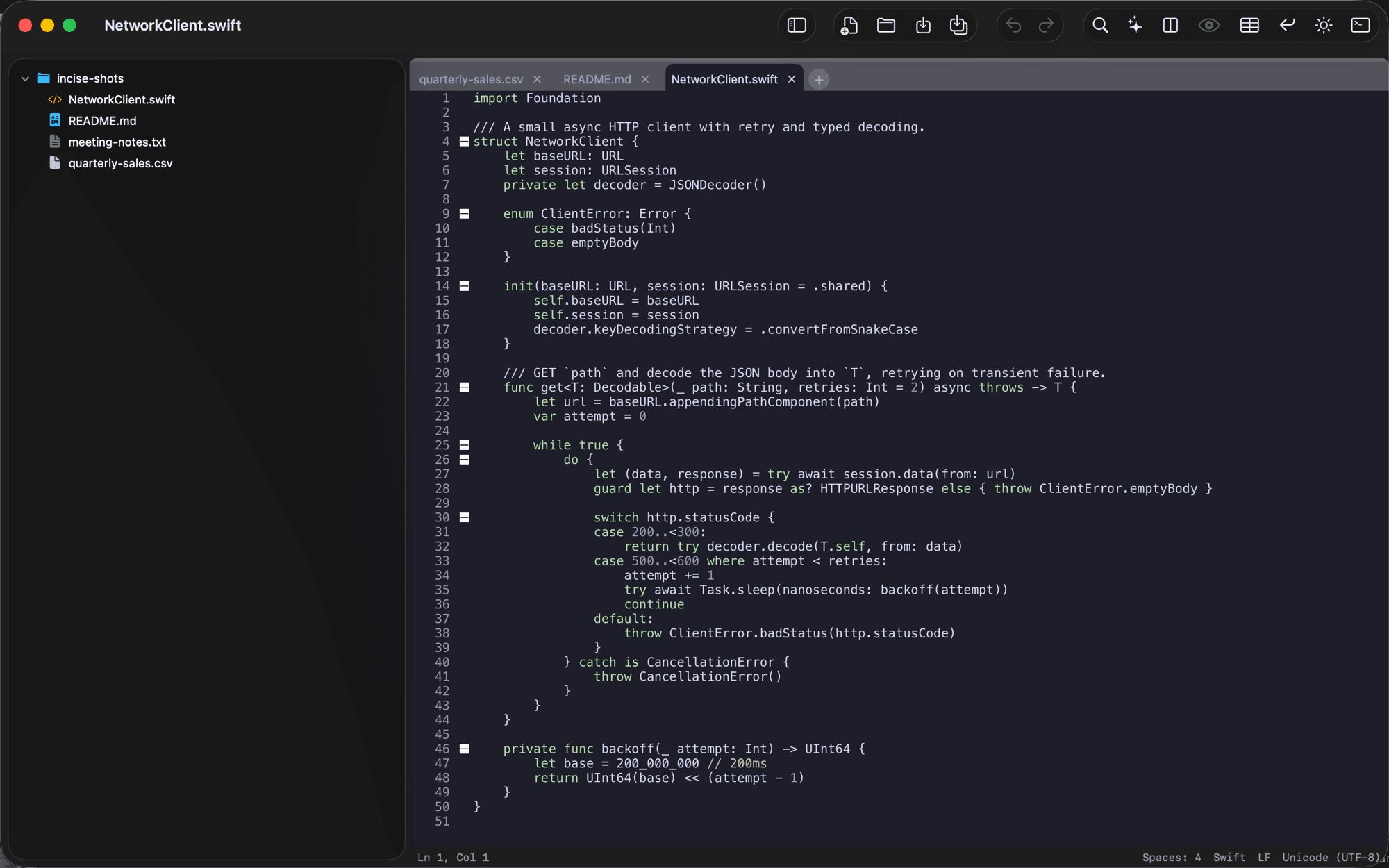
Task: Open the terminal console icon
Action: pos(1361,26)
